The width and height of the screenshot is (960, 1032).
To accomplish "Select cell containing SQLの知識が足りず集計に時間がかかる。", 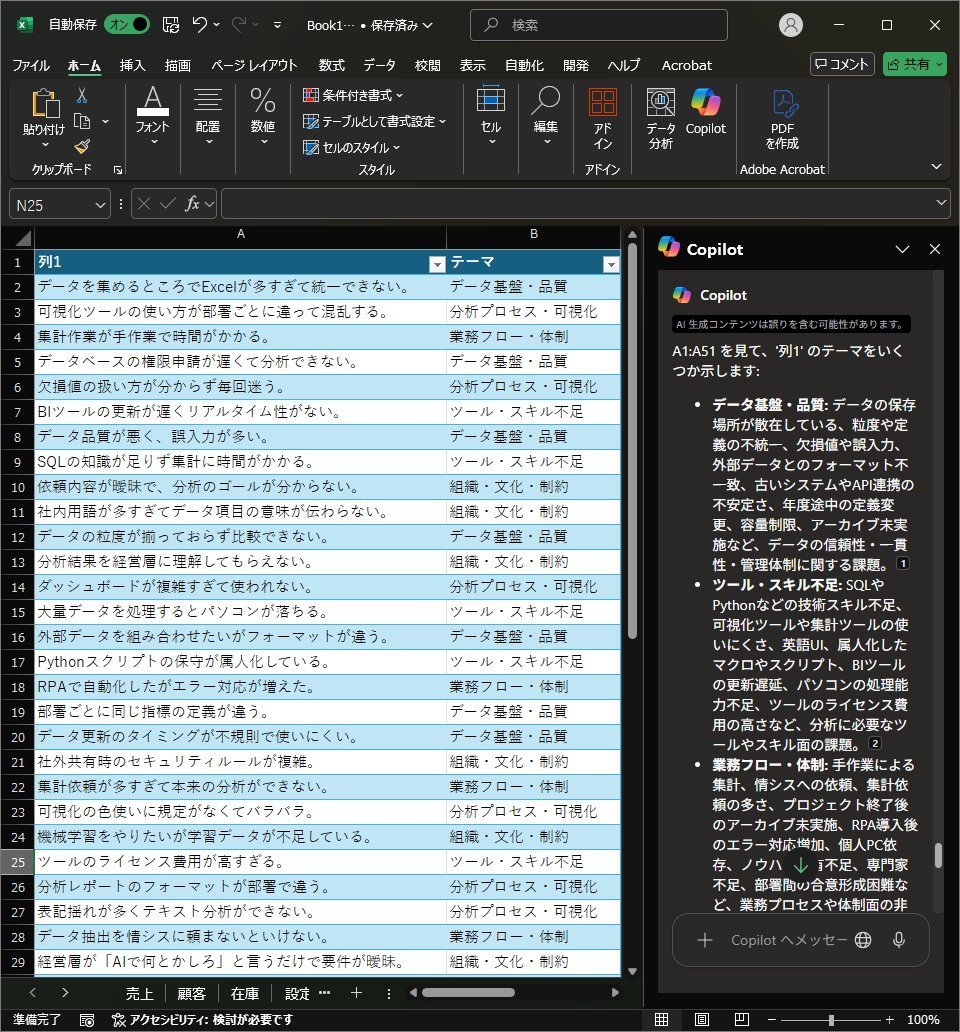I will (240, 461).
